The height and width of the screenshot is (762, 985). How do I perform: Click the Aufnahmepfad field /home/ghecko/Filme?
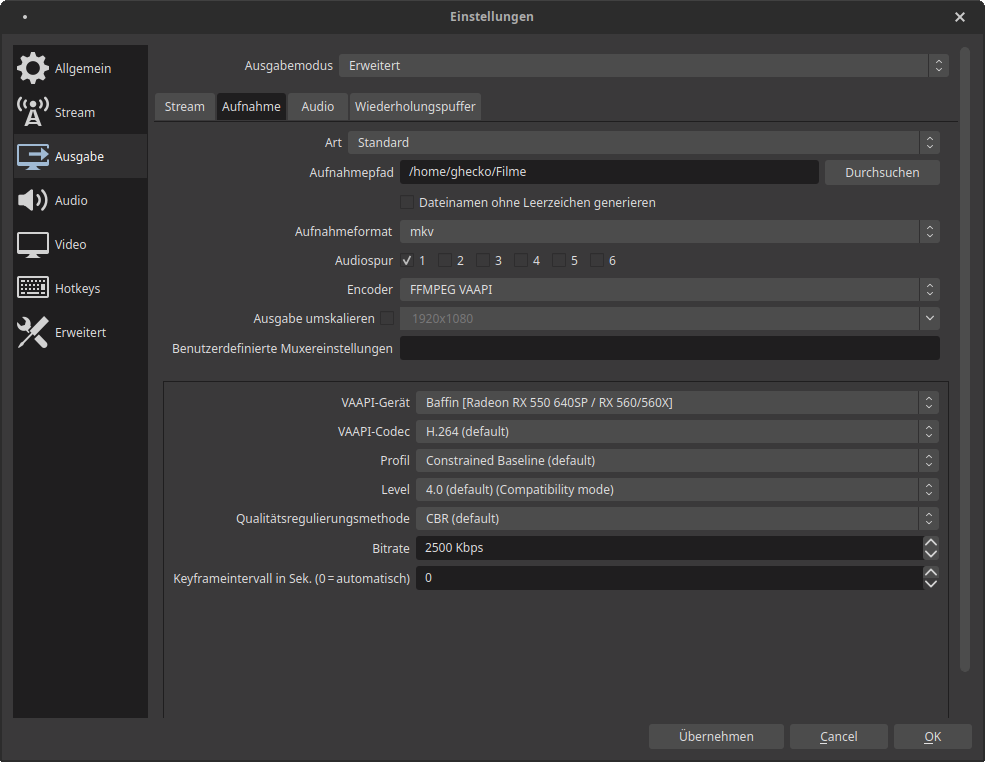tap(609, 172)
